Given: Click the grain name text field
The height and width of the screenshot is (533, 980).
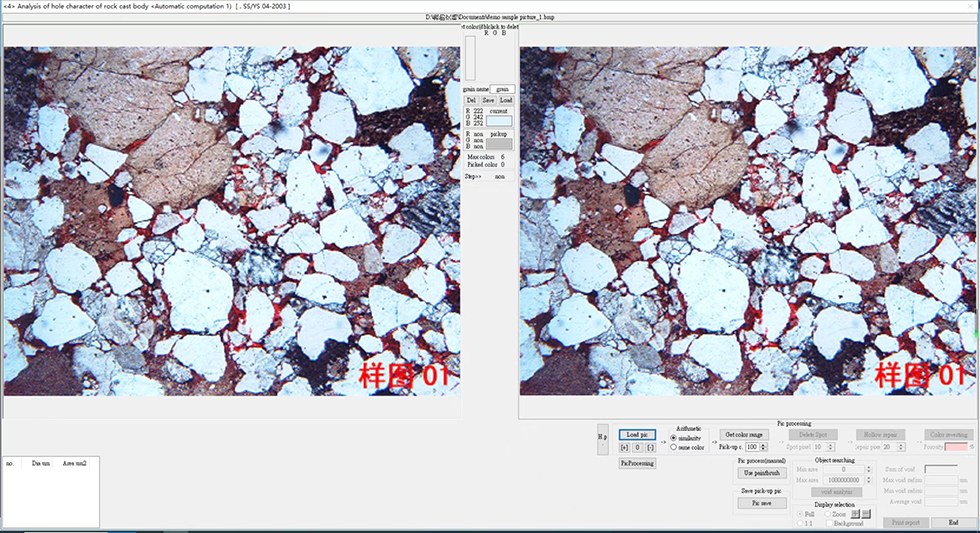Looking at the screenshot, I should [x=504, y=89].
